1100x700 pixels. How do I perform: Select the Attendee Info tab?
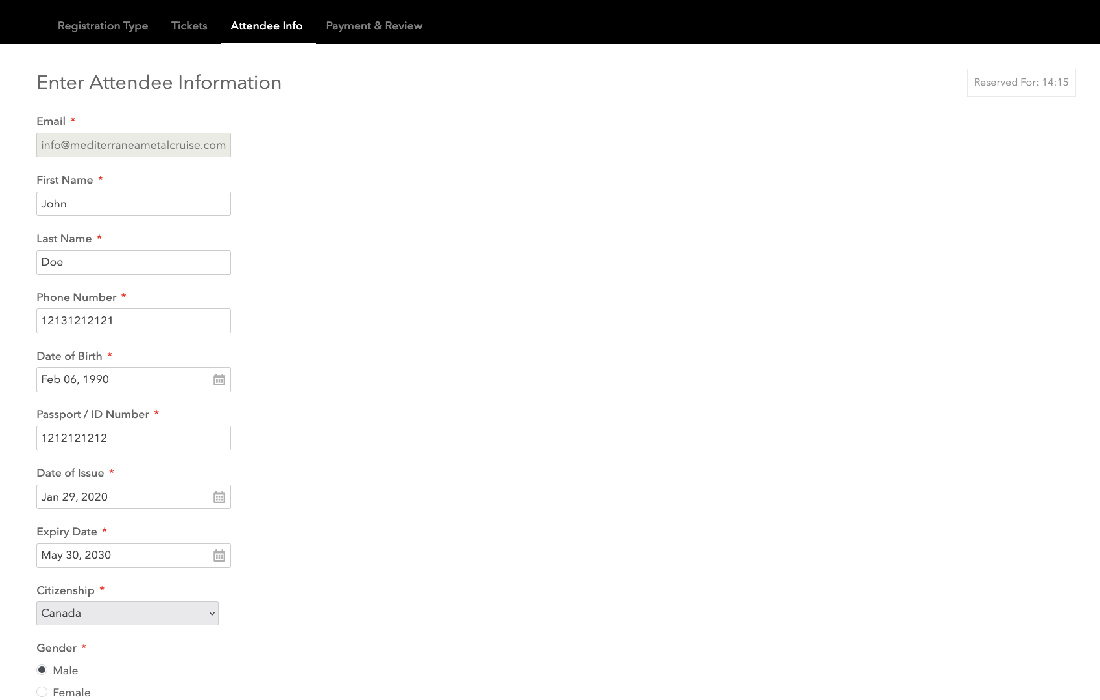(266, 26)
